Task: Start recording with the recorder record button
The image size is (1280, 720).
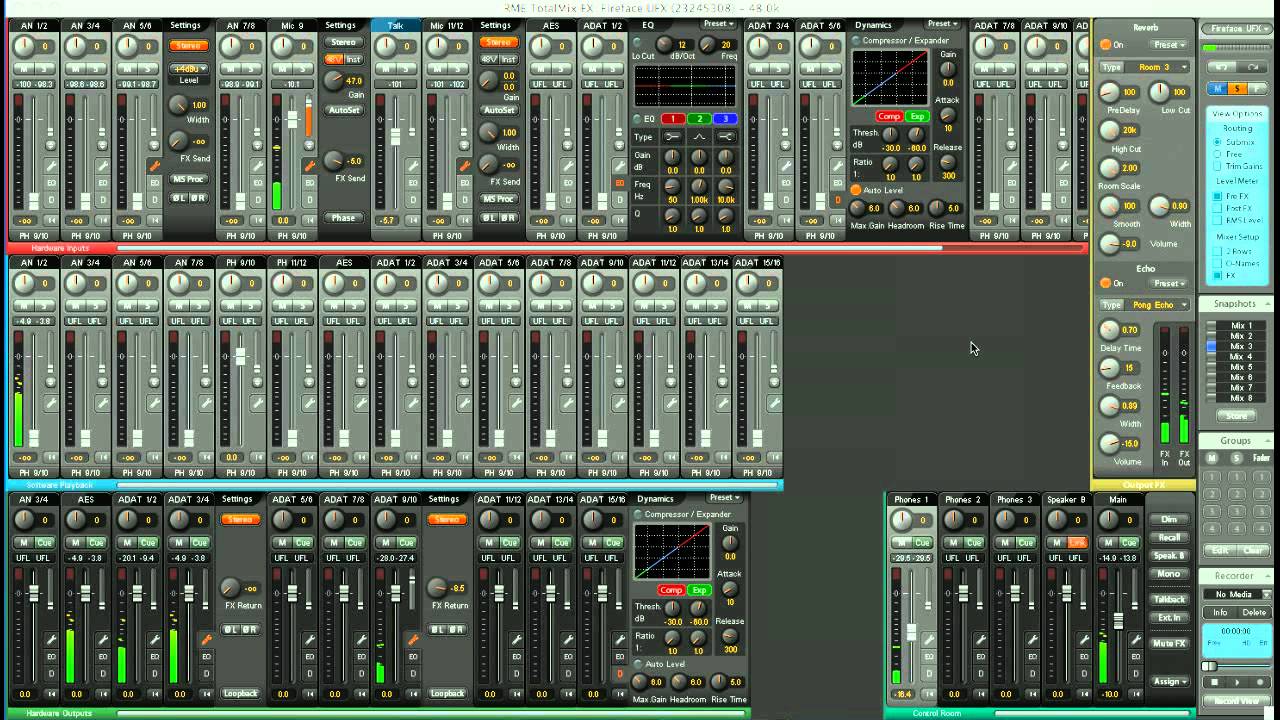Action: click(x=1260, y=682)
